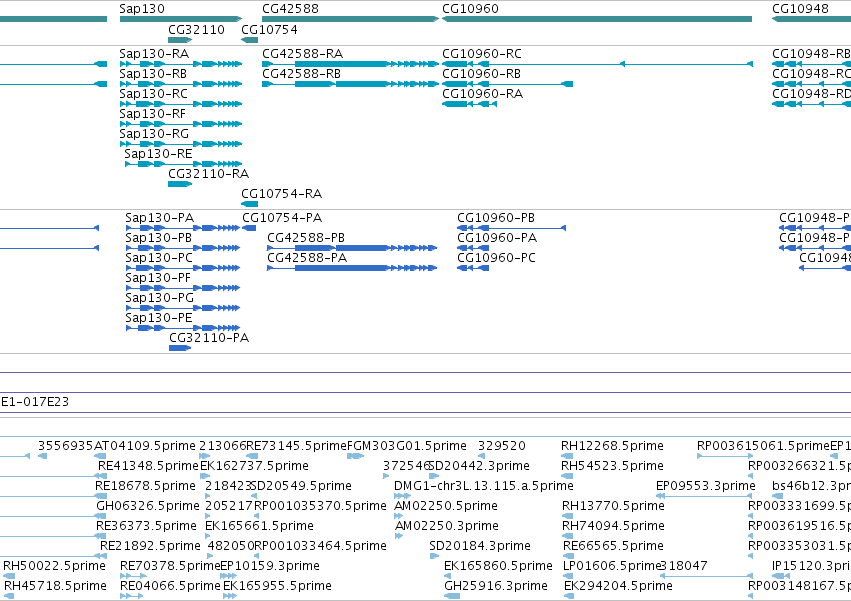
Task: Select the RH54523.5prime EST label
Action: point(612,466)
